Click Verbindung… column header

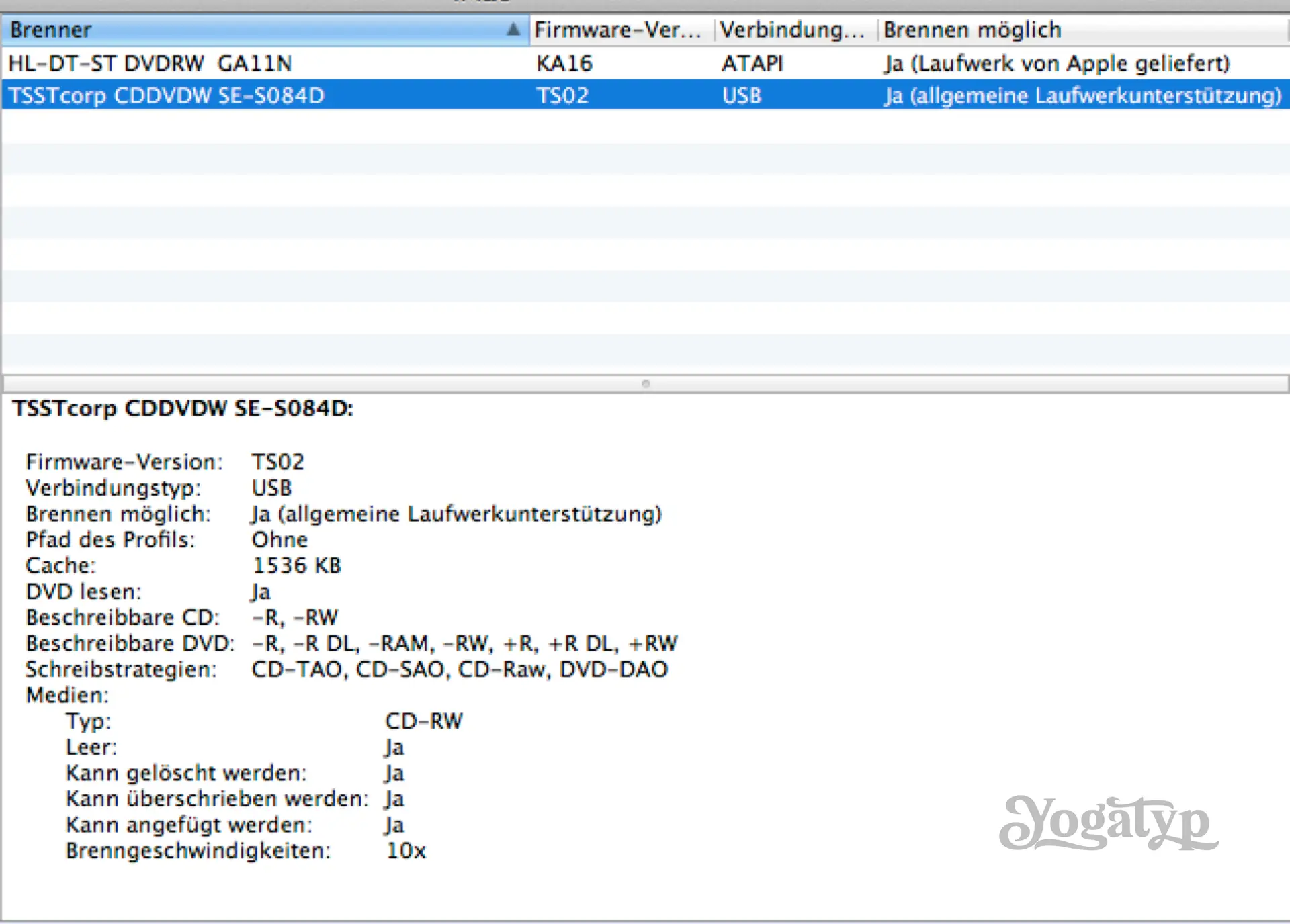pos(793,30)
